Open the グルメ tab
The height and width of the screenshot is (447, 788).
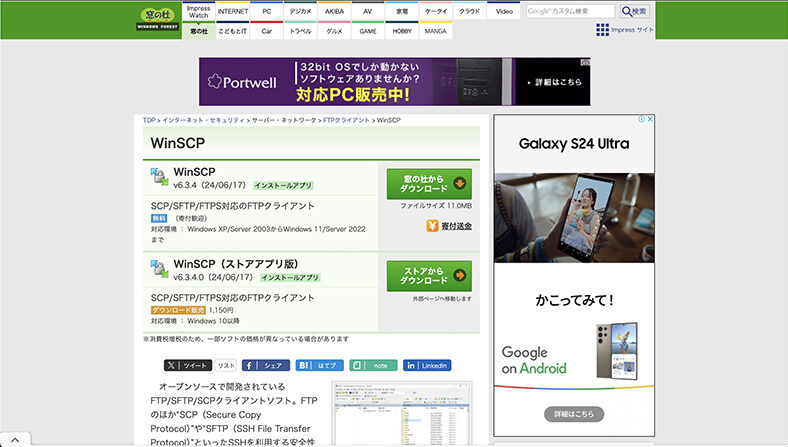coord(334,31)
